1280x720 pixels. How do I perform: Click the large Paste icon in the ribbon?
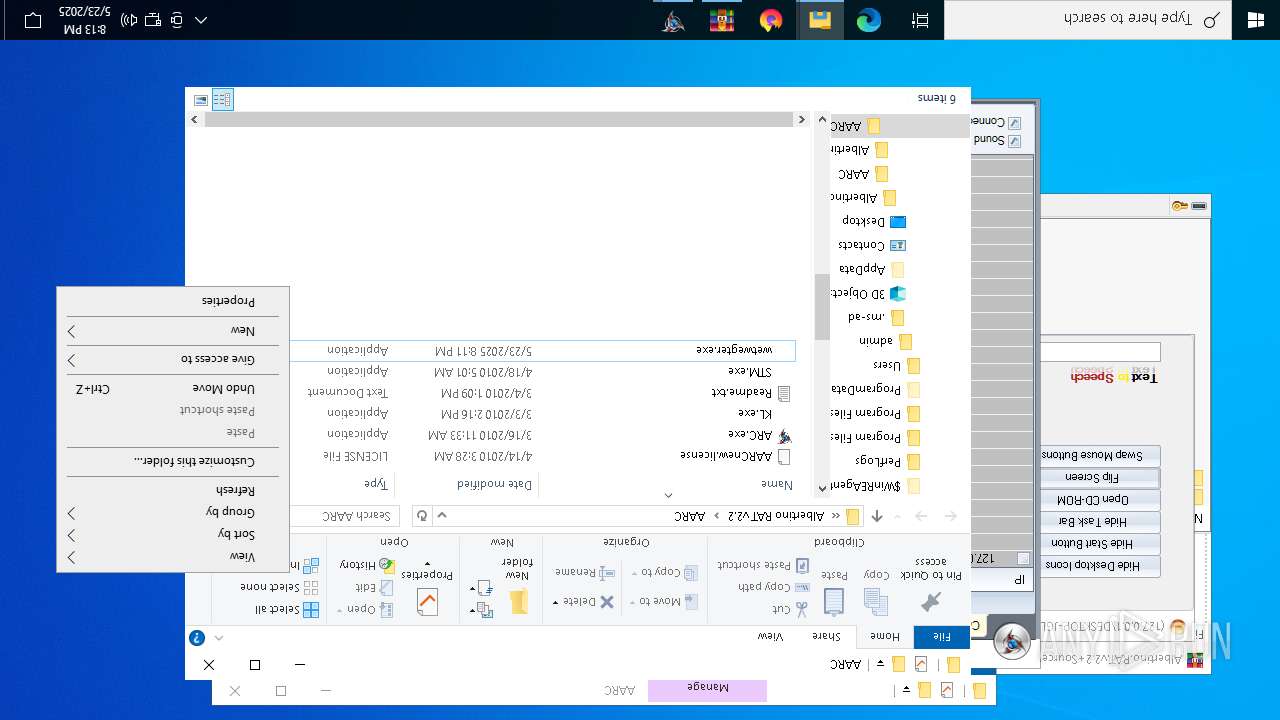834,601
